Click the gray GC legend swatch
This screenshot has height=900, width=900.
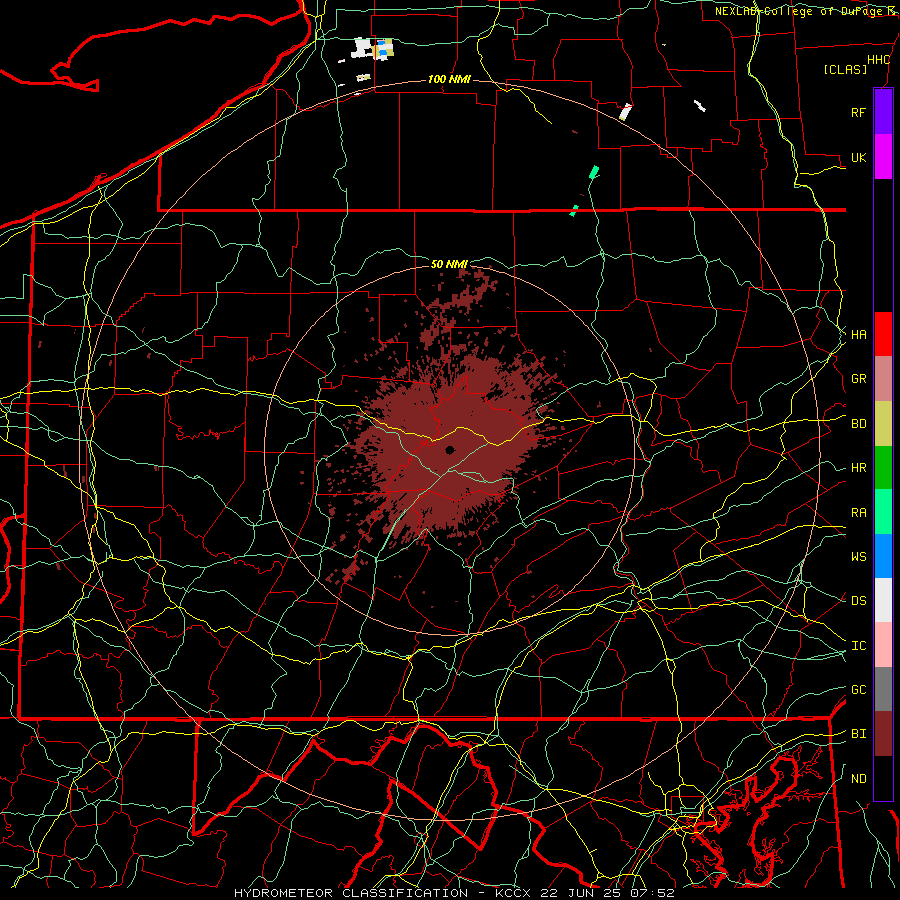[883, 689]
